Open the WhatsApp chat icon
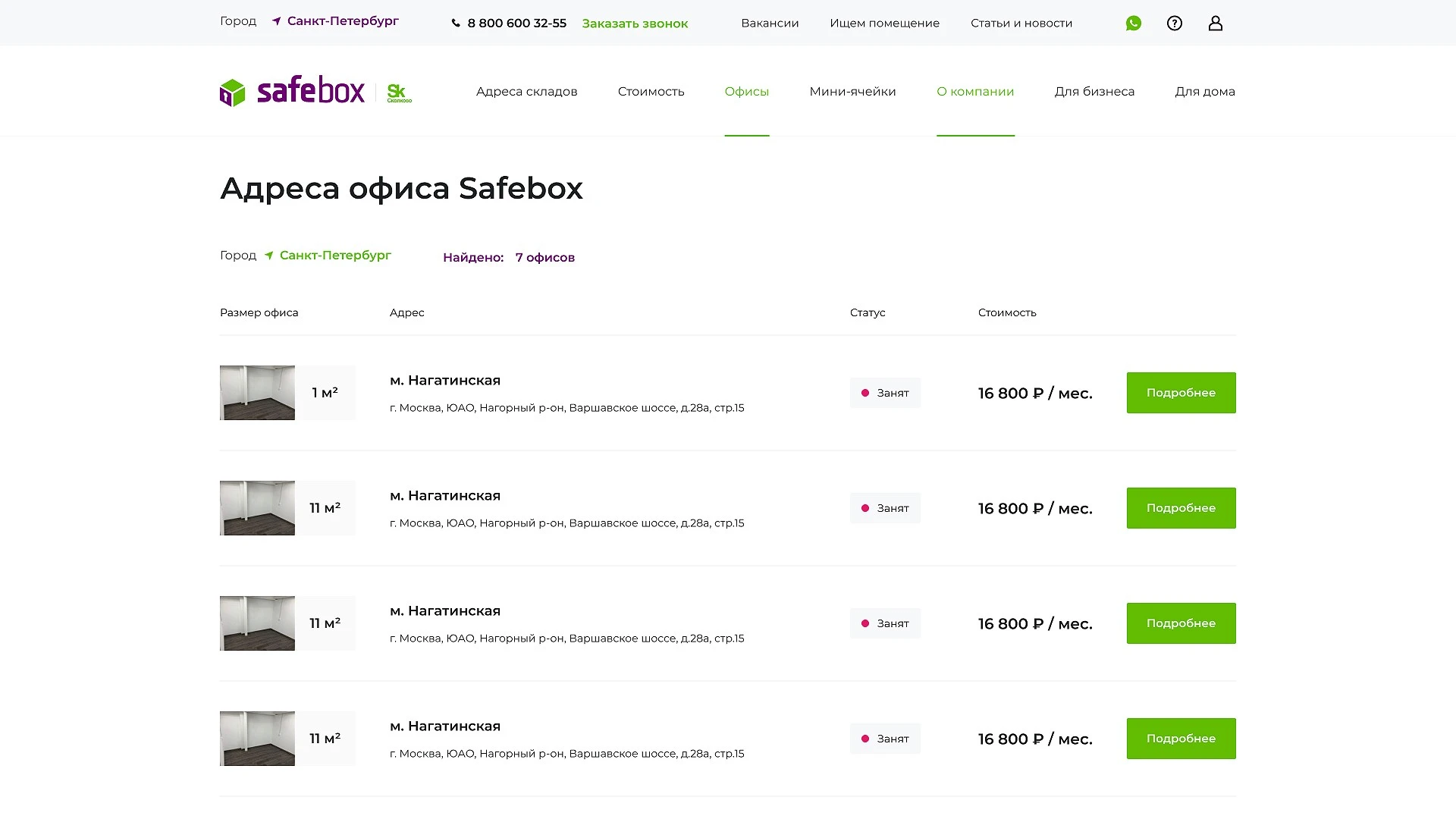This screenshot has height=819, width=1456. (1134, 24)
